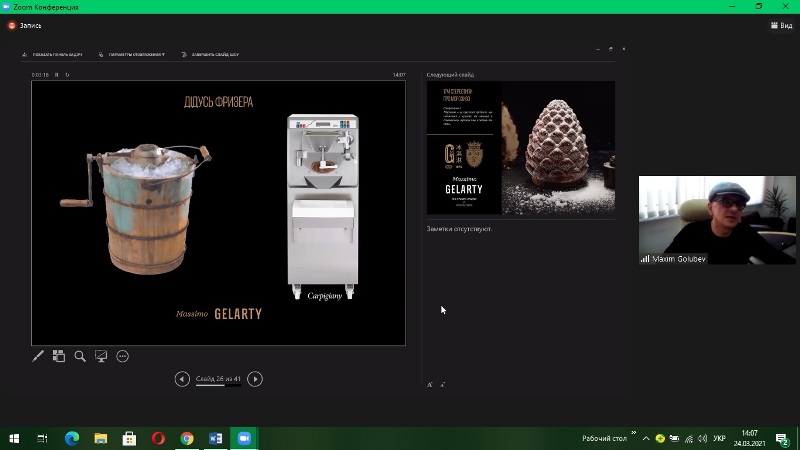Click the recording indicator in Zoom
Screen dimensions: 800x450
pyautogui.click(x=24, y=26)
